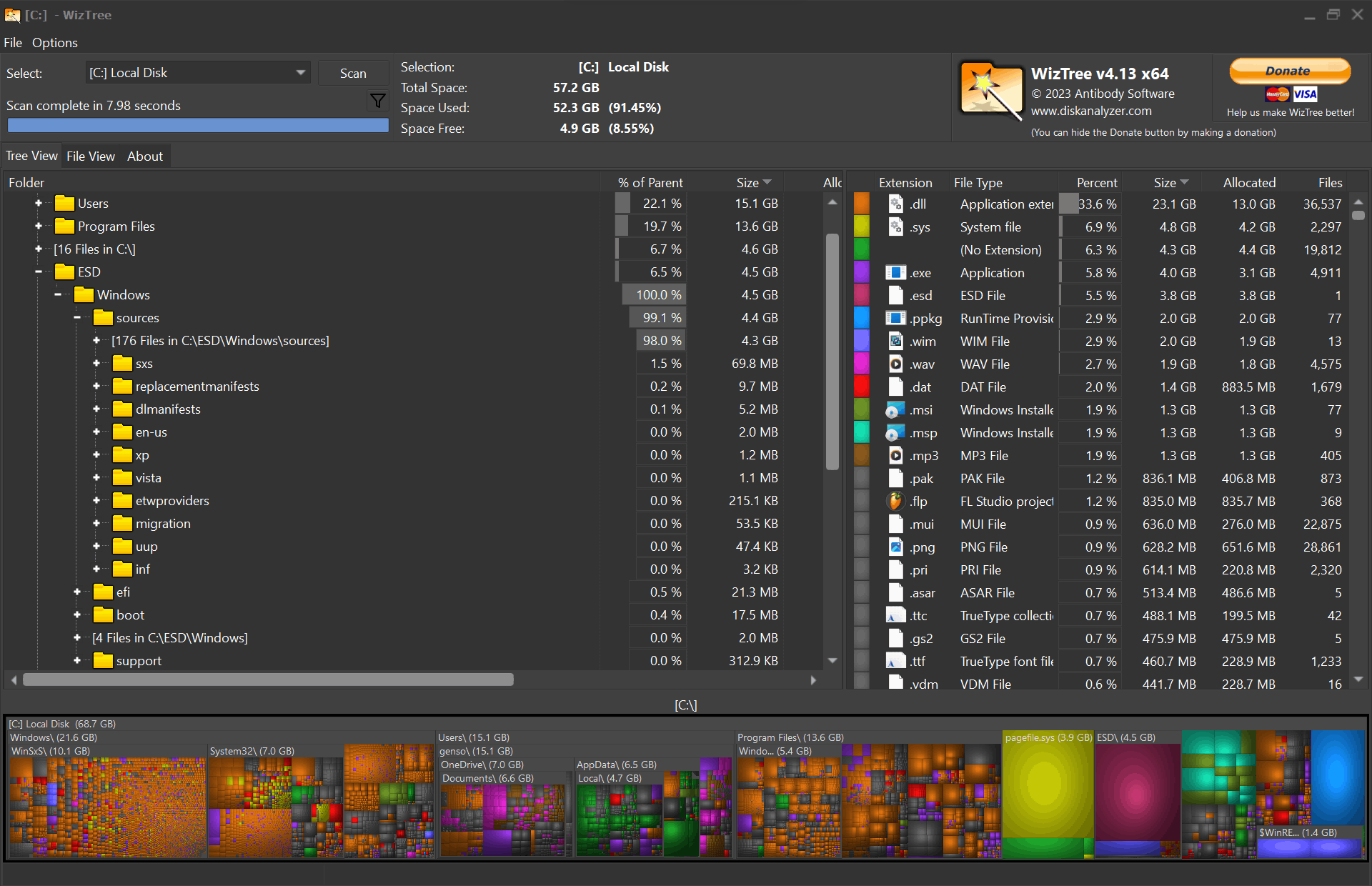Click the .dll file type icon
1372x886 pixels.
895,204
